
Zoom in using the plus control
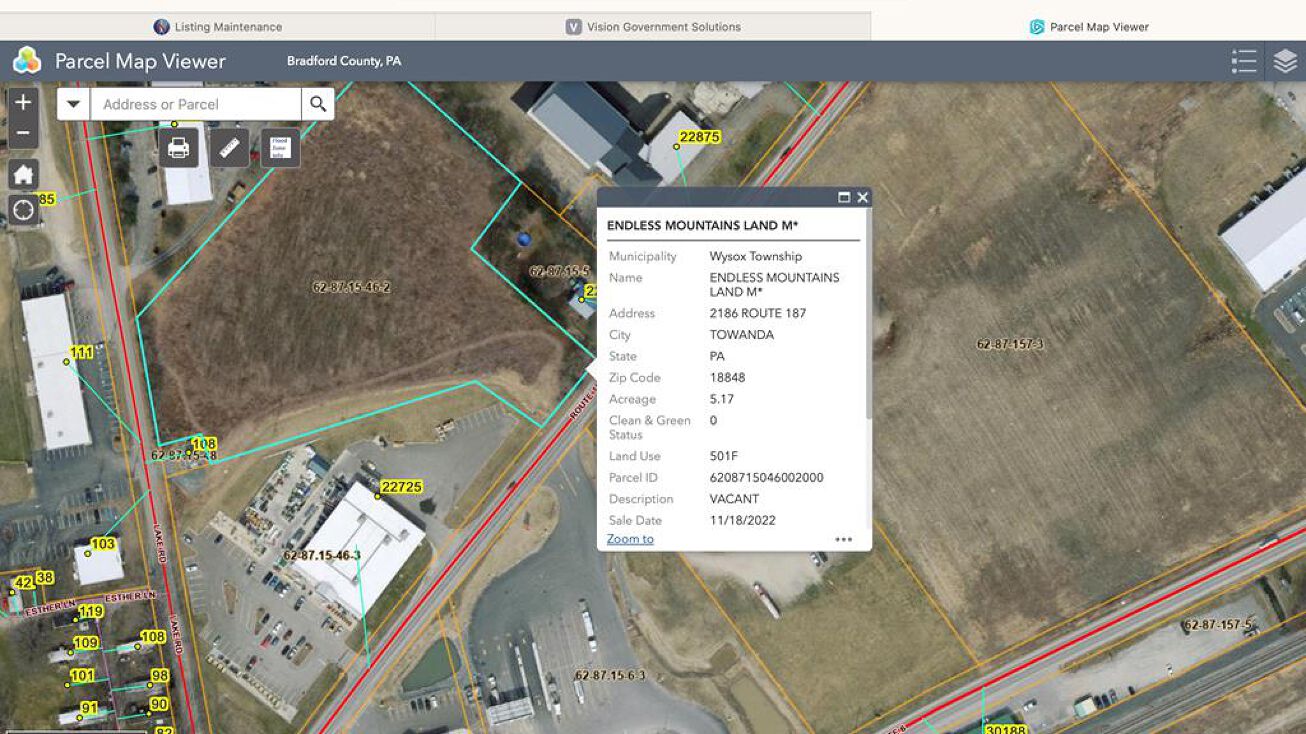[21, 100]
